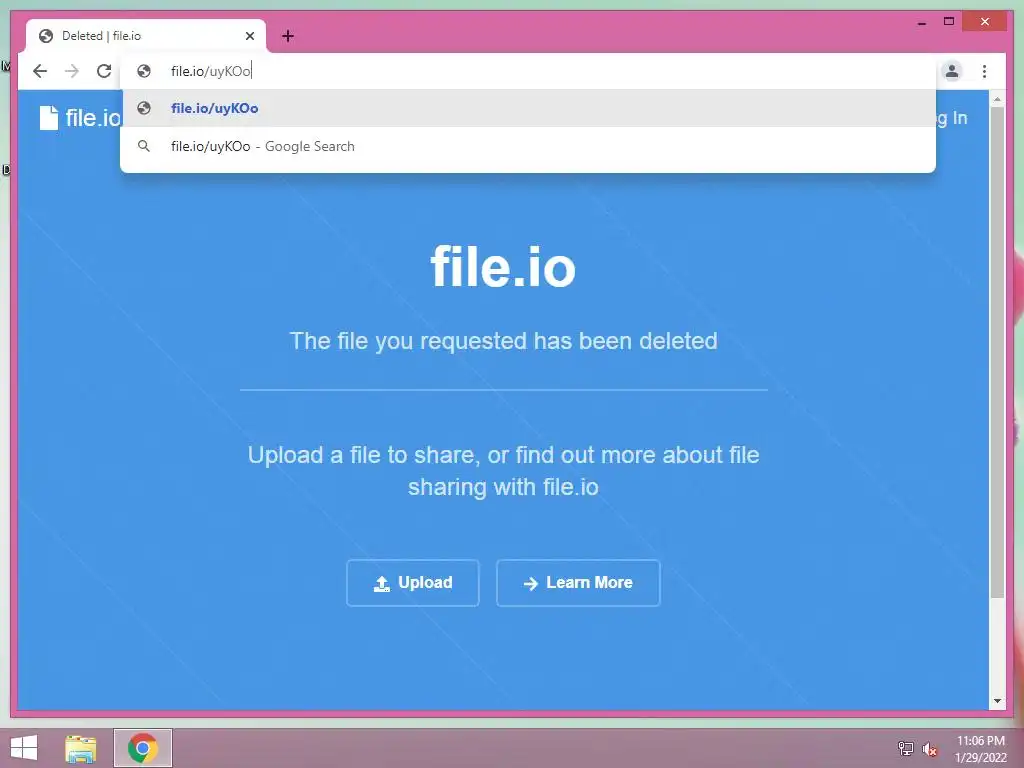Click the Chrome icon in the taskbar
Screen dimensions: 1024x768
pyautogui.click(x=142, y=748)
